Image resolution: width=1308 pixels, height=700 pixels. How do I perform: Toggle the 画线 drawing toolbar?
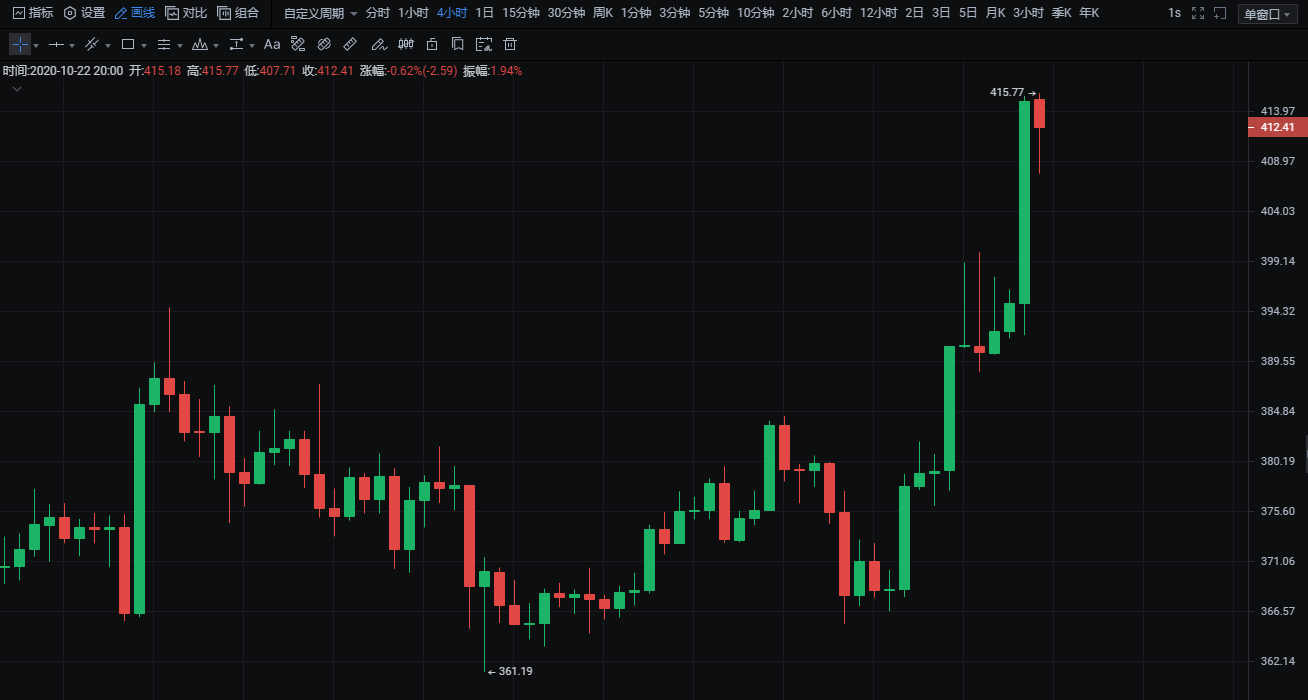(x=134, y=13)
